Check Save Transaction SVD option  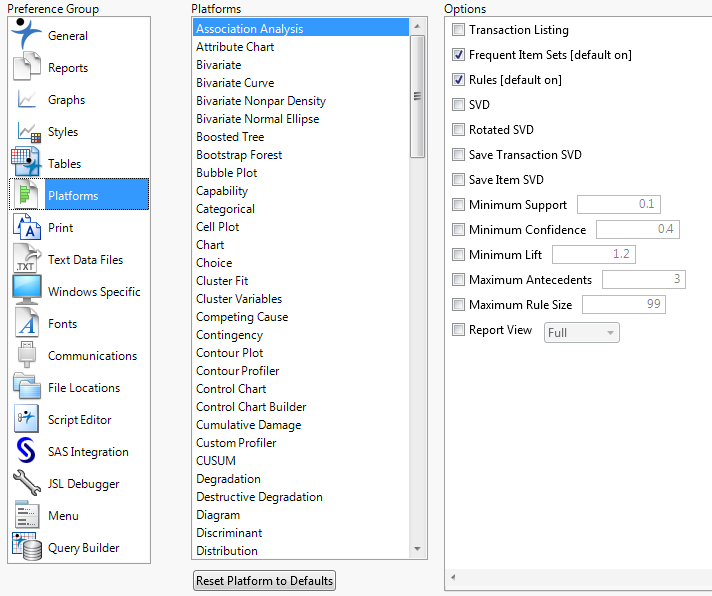(459, 155)
